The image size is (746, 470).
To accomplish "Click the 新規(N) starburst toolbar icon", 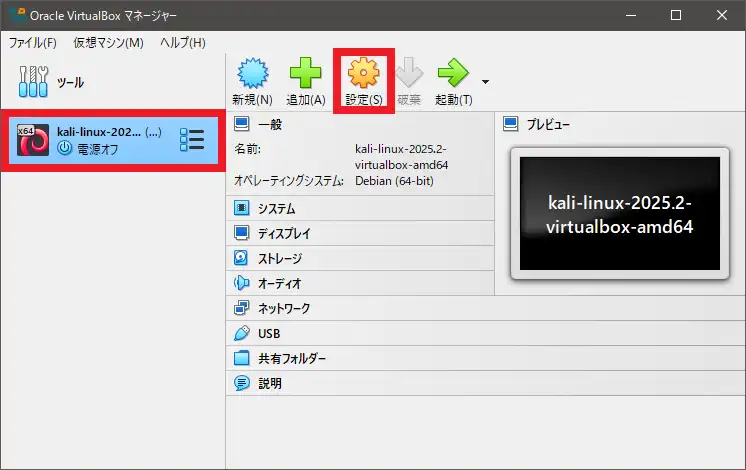I will pos(253,73).
